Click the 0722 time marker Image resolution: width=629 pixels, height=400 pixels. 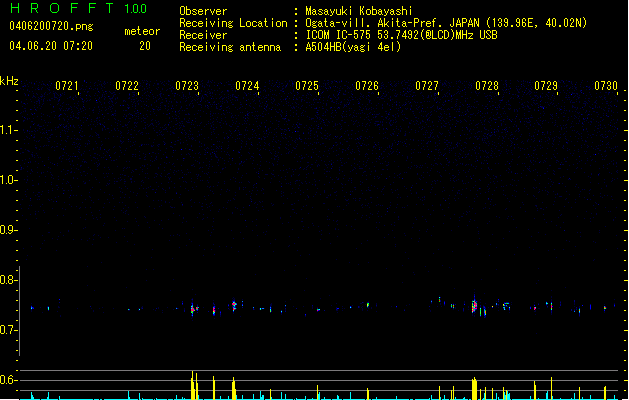tap(127, 86)
